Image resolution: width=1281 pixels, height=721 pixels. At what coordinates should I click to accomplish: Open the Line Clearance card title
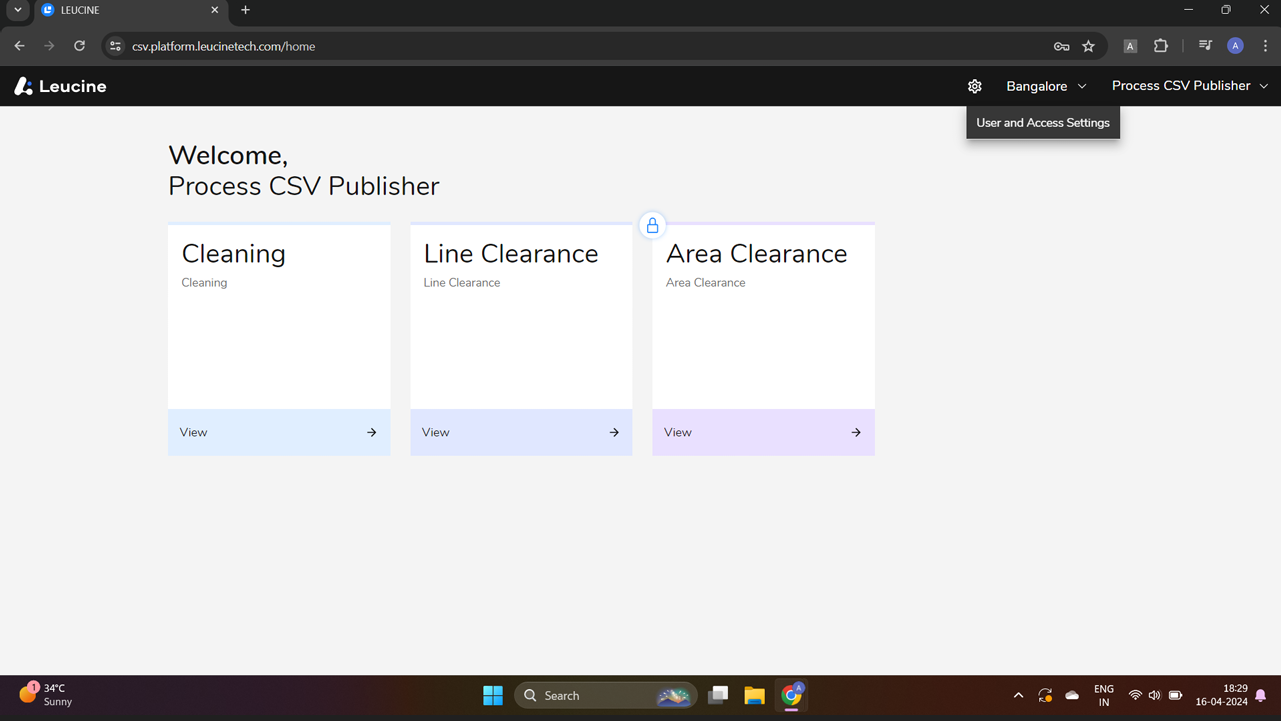(x=511, y=254)
